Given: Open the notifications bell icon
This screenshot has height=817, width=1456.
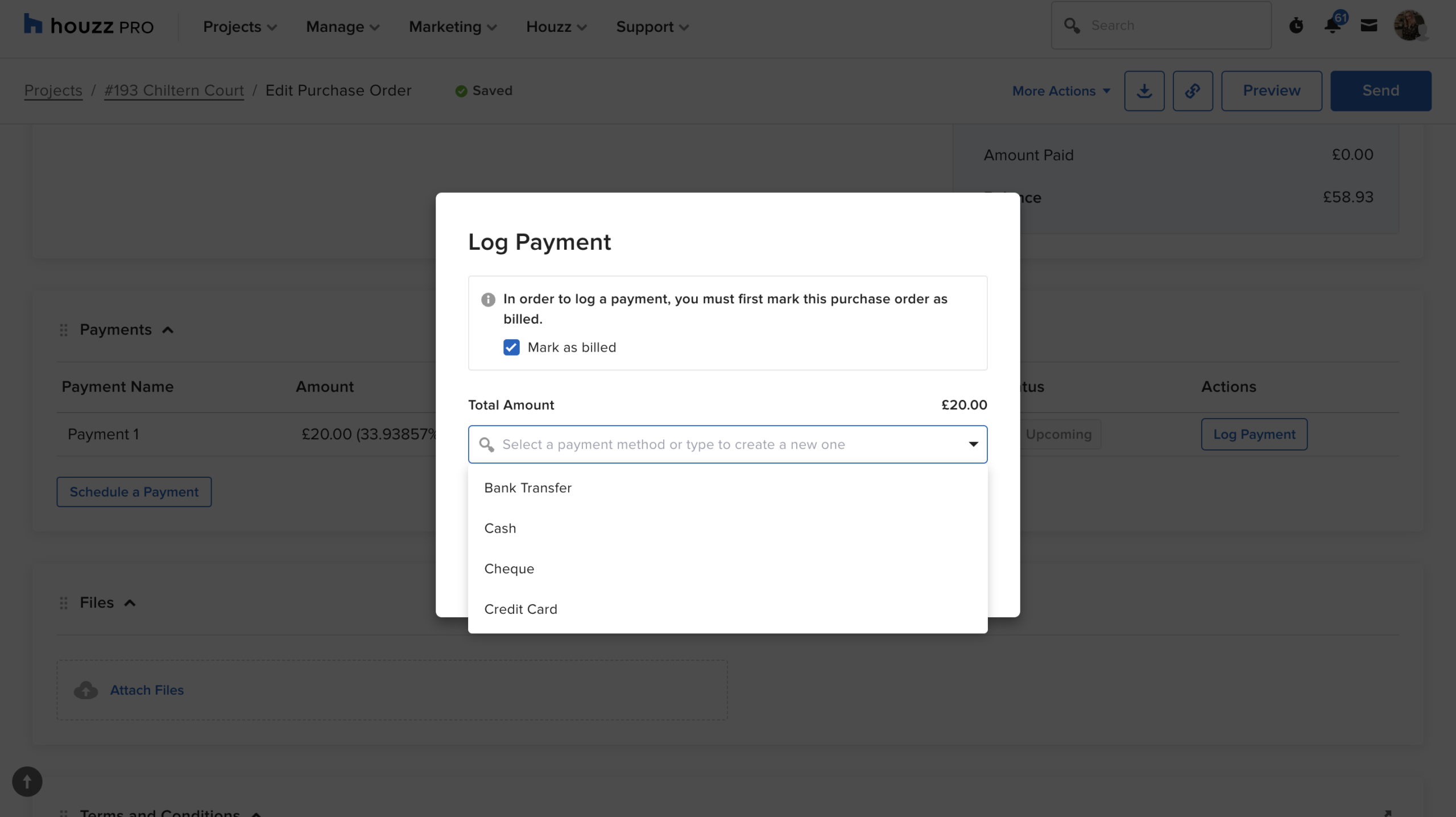Looking at the screenshot, I should [x=1332, y=26].
